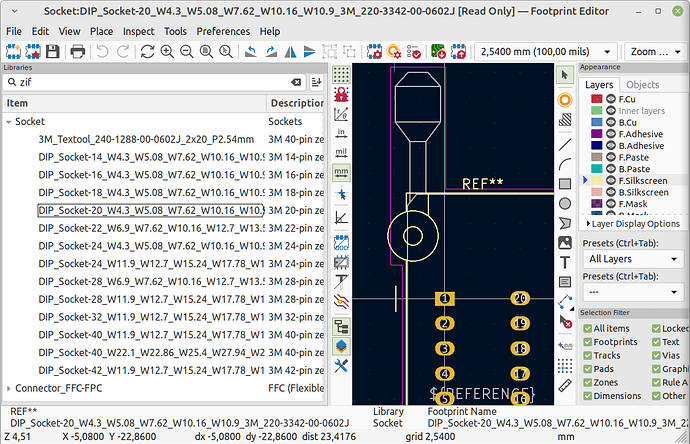Select the Delete tool icon
The width and height of the screenshot is (690, 444).
pyautogui.click(x=565, y=322)
